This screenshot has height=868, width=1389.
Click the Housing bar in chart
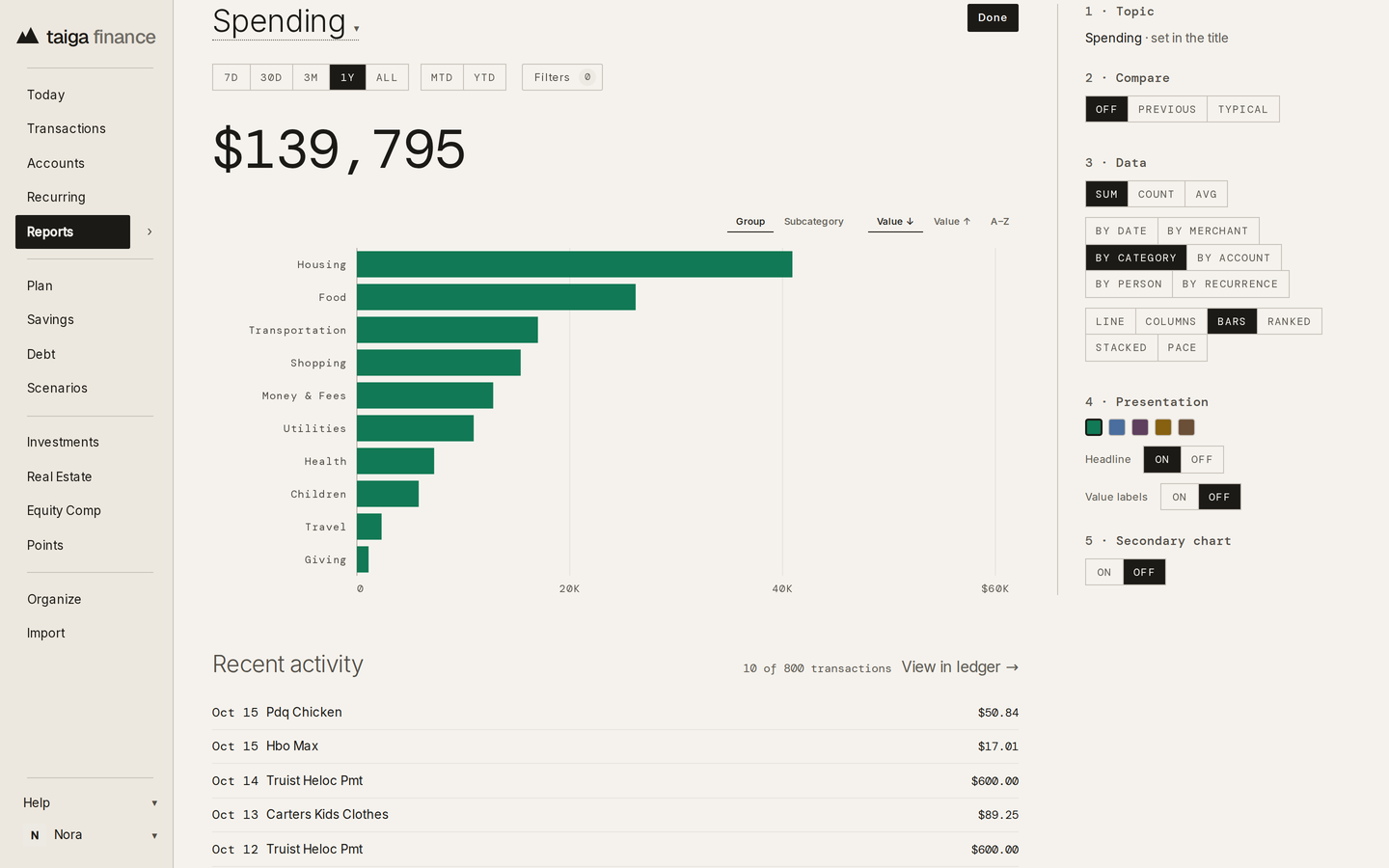coord(574,264)
